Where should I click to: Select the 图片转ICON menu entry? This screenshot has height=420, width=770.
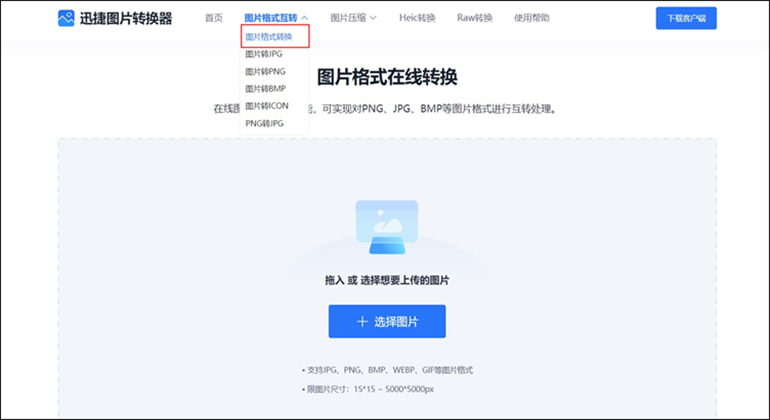click(267, 105)
